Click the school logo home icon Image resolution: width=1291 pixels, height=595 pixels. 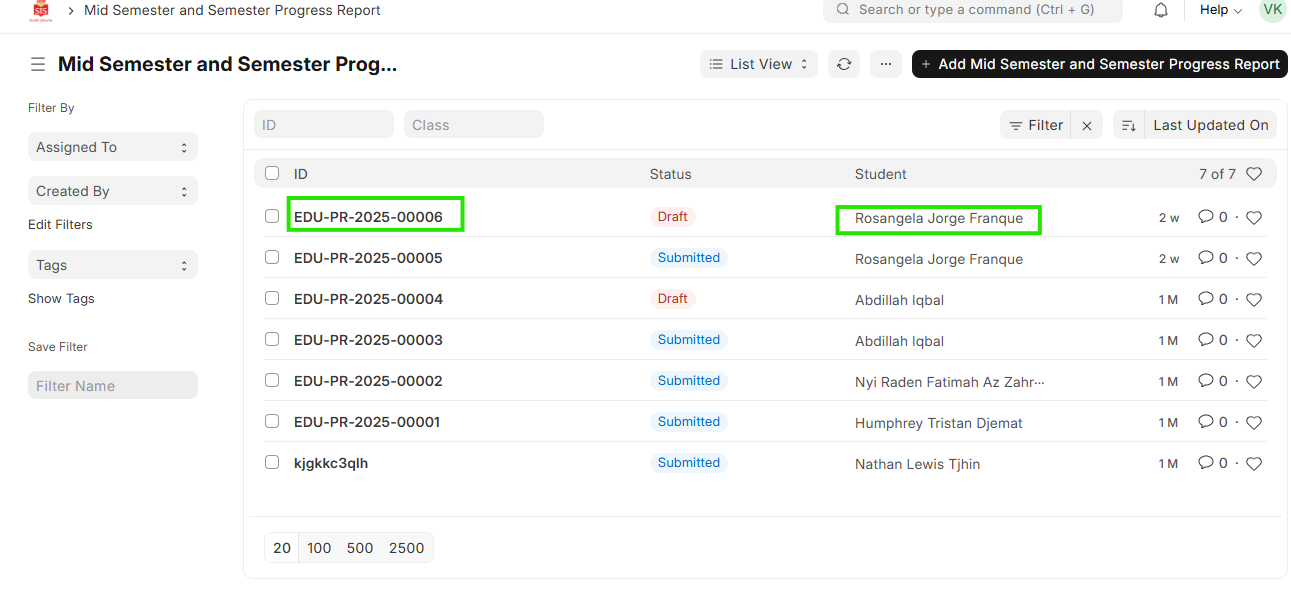tap(41, 11)
